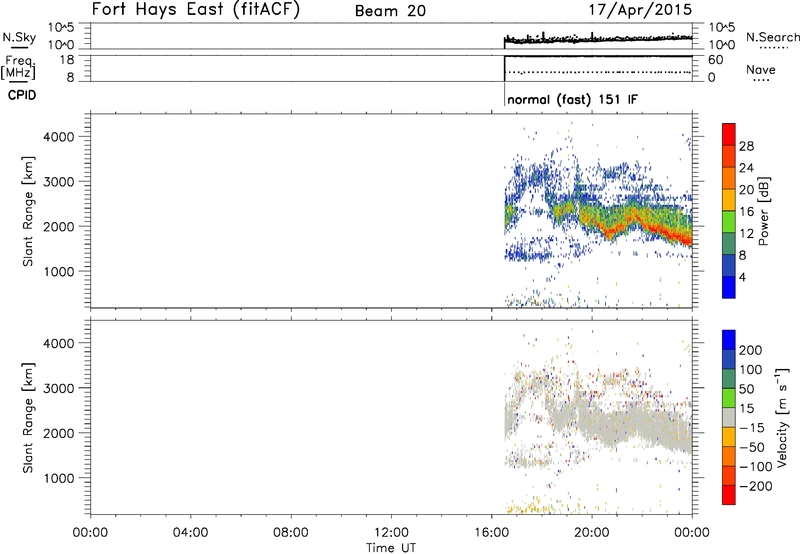The width and height of the screenshot is (800, 554).
Task: Click the blue bottom segment of Power colorbar
Action: point(729,287)
